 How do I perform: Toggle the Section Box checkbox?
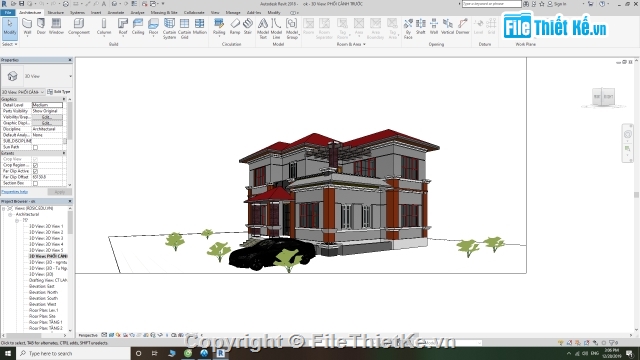(36, 183)
